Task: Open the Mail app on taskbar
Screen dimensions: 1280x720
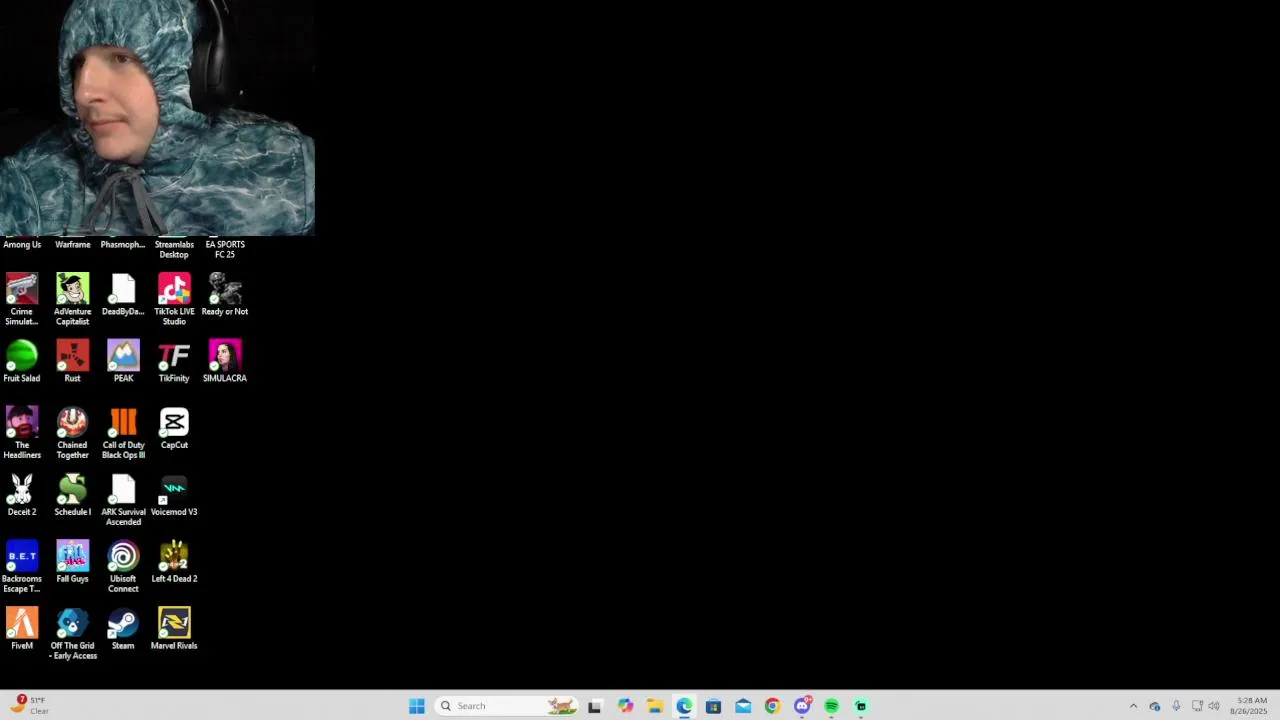Action: [x=743, y=706]
